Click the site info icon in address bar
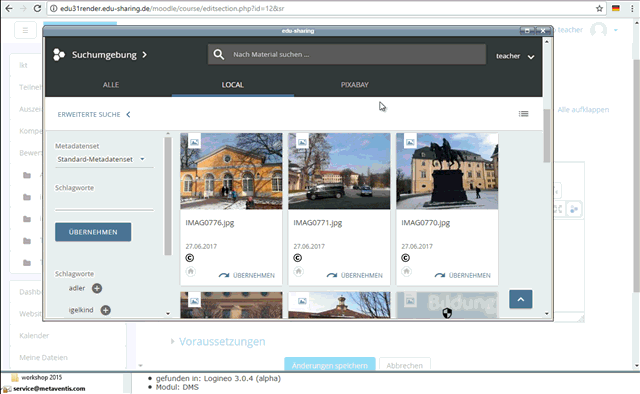 point(53,8)
